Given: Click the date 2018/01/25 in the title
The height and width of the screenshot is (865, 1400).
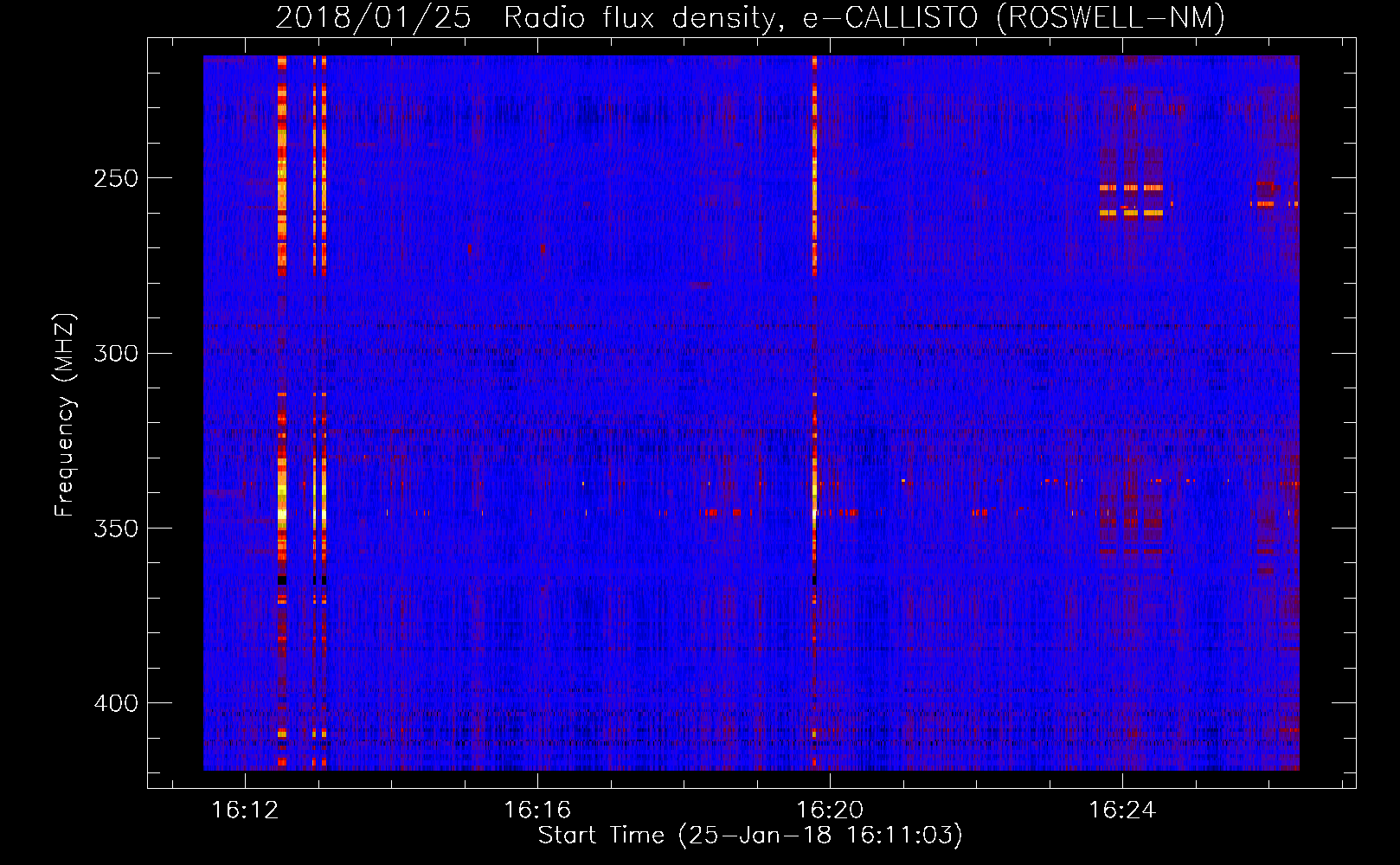Looking at the screenshot, I should coord(373,17).
